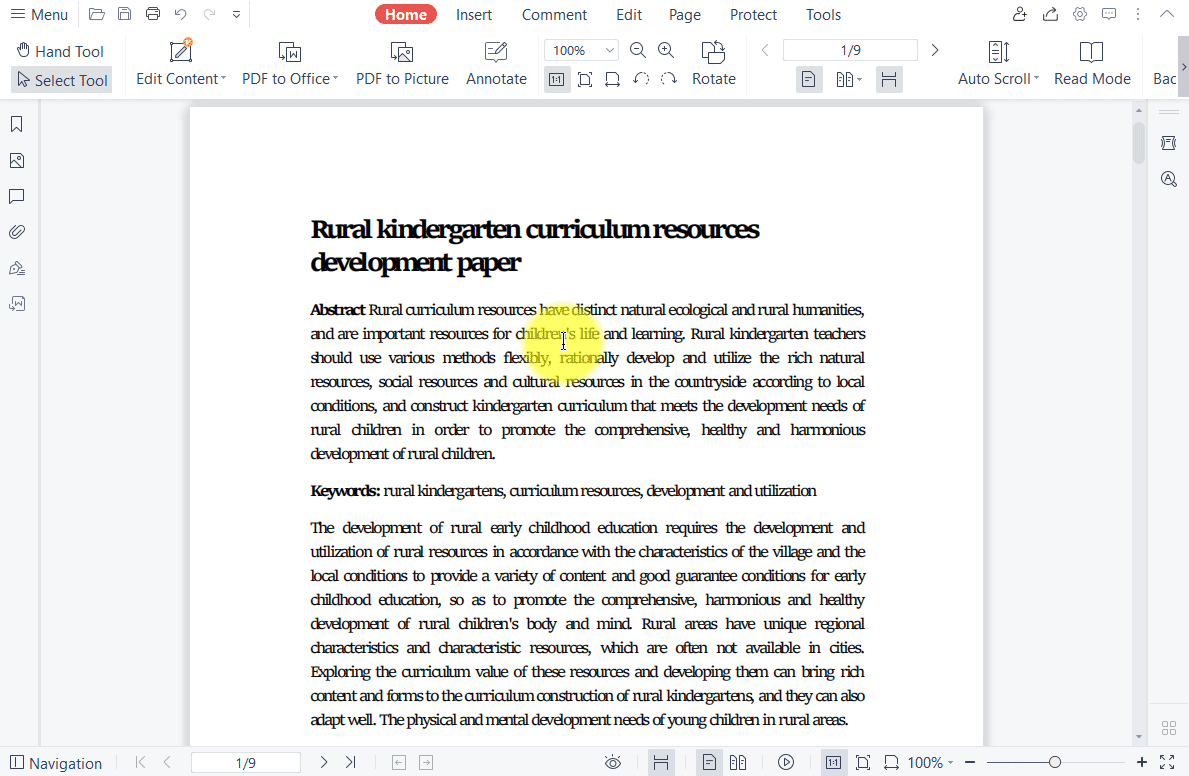Switch to the Insert tab
1189x776 pixels.
point(474,14)
